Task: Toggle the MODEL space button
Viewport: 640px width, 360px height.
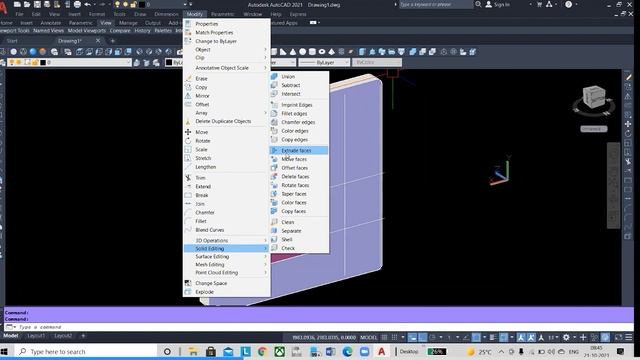Action: (368, 337)
